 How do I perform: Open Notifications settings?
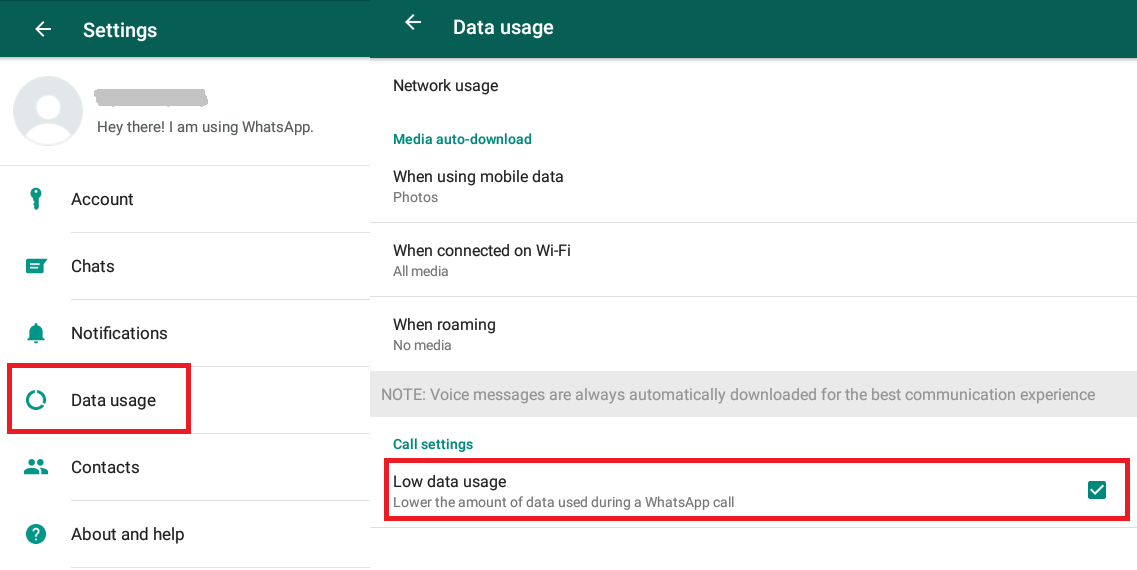(x=185, y=333)
